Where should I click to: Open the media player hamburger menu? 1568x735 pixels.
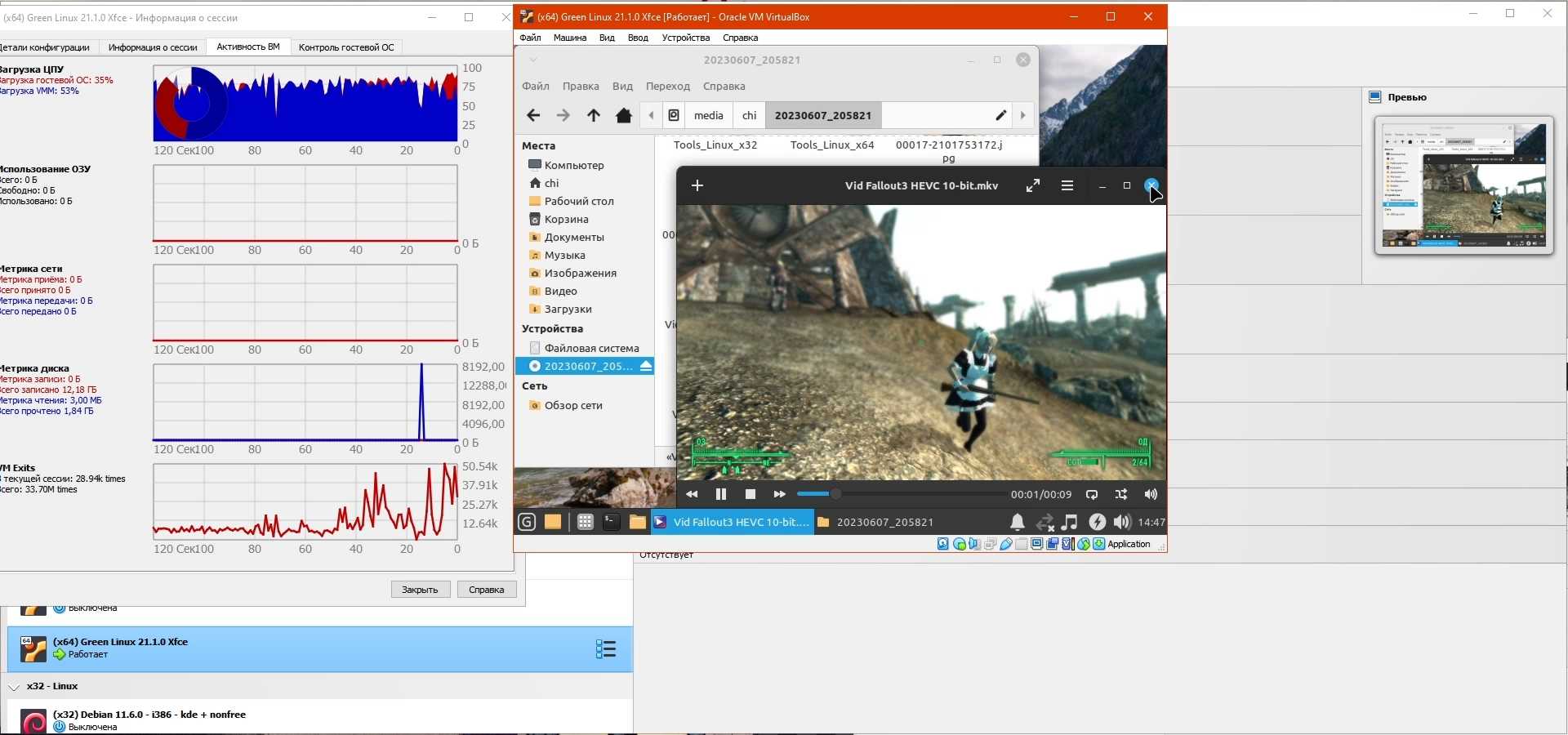[x=1067, y=186]
